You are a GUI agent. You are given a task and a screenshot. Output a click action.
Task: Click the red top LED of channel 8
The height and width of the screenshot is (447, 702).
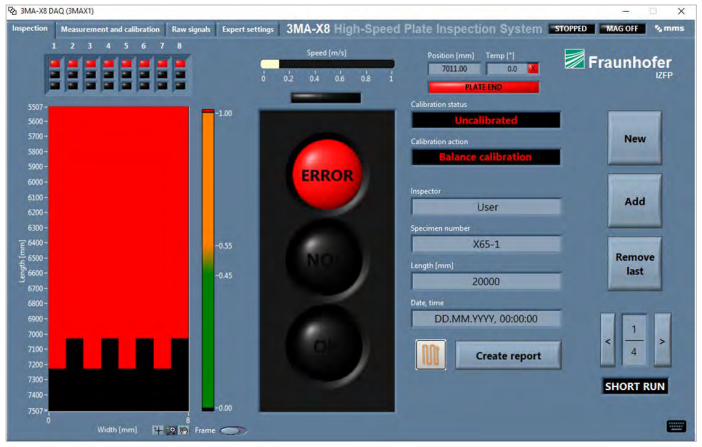click(180, 64)
